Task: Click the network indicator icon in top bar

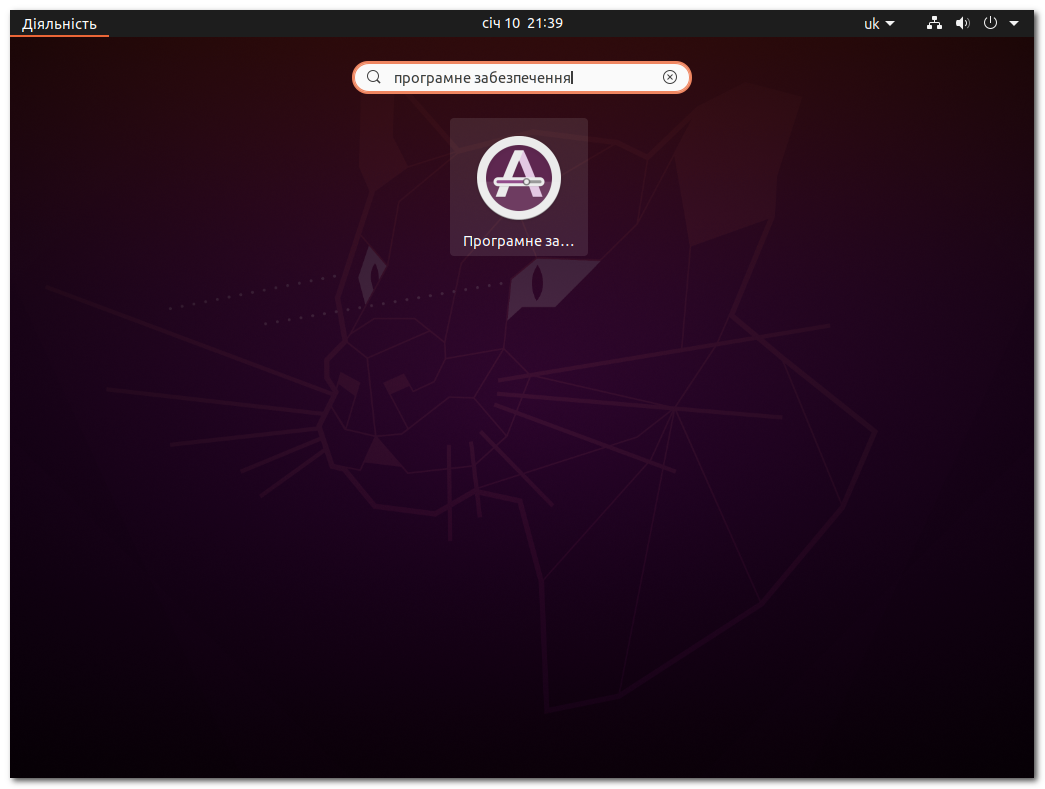Action: point(934,22)
